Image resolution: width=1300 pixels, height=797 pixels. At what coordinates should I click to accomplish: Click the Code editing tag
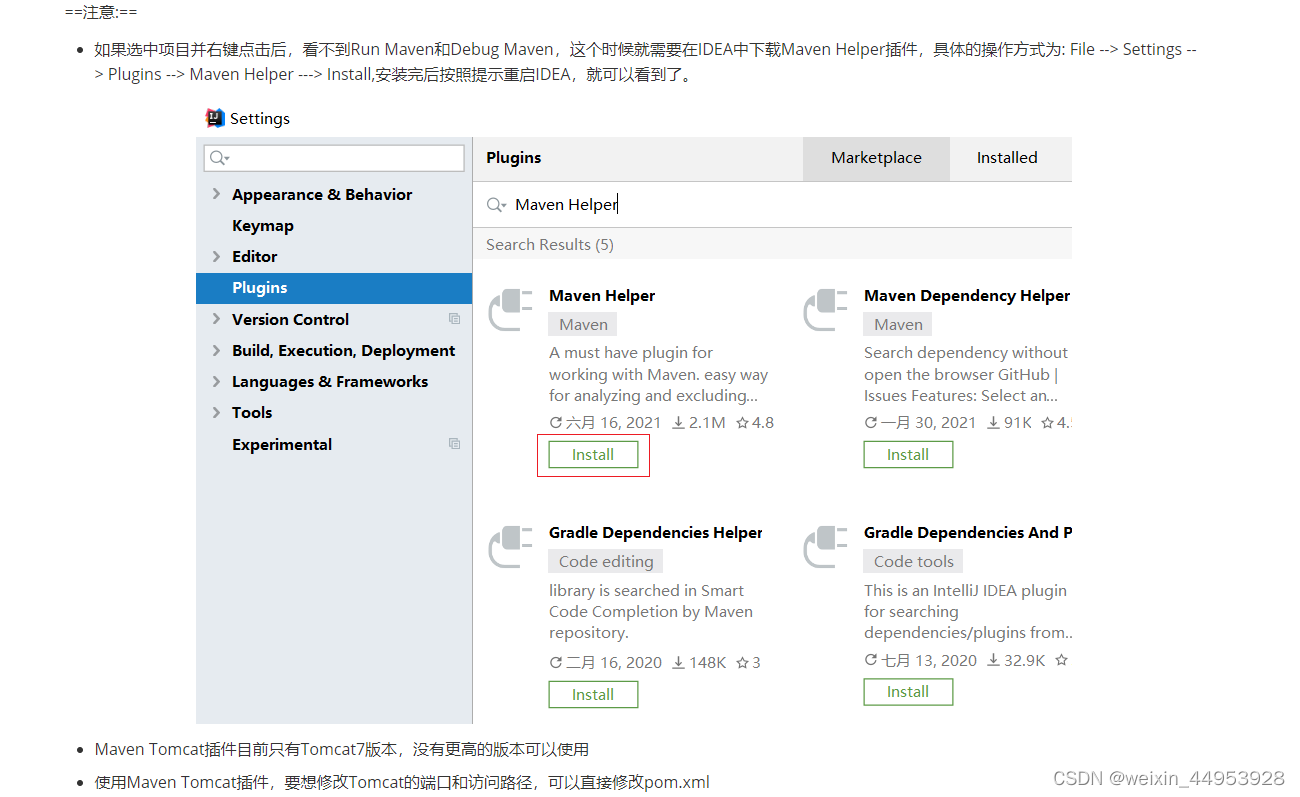click(606, 562)
